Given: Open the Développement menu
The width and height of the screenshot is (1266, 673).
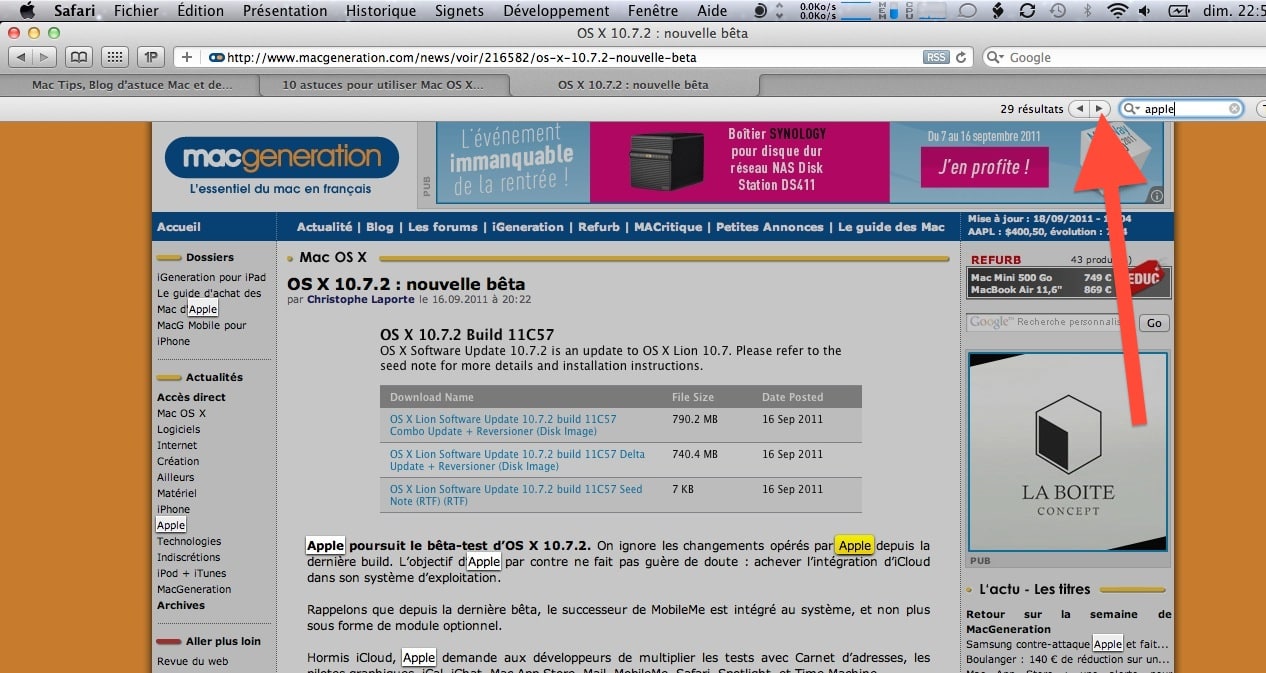Looking at the screenshot, I should [x=556, y=11].
